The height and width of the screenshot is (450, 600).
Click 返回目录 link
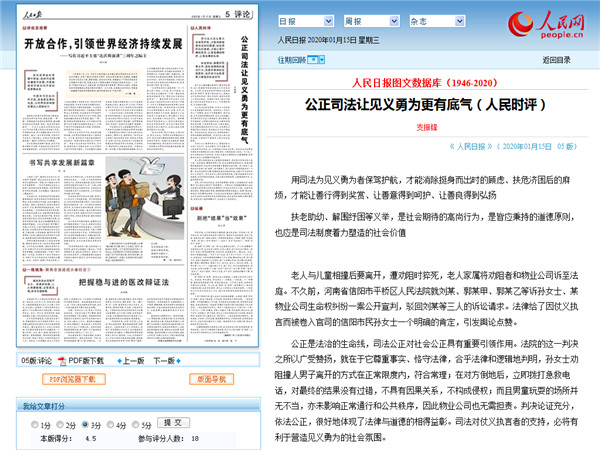[556, 60]
